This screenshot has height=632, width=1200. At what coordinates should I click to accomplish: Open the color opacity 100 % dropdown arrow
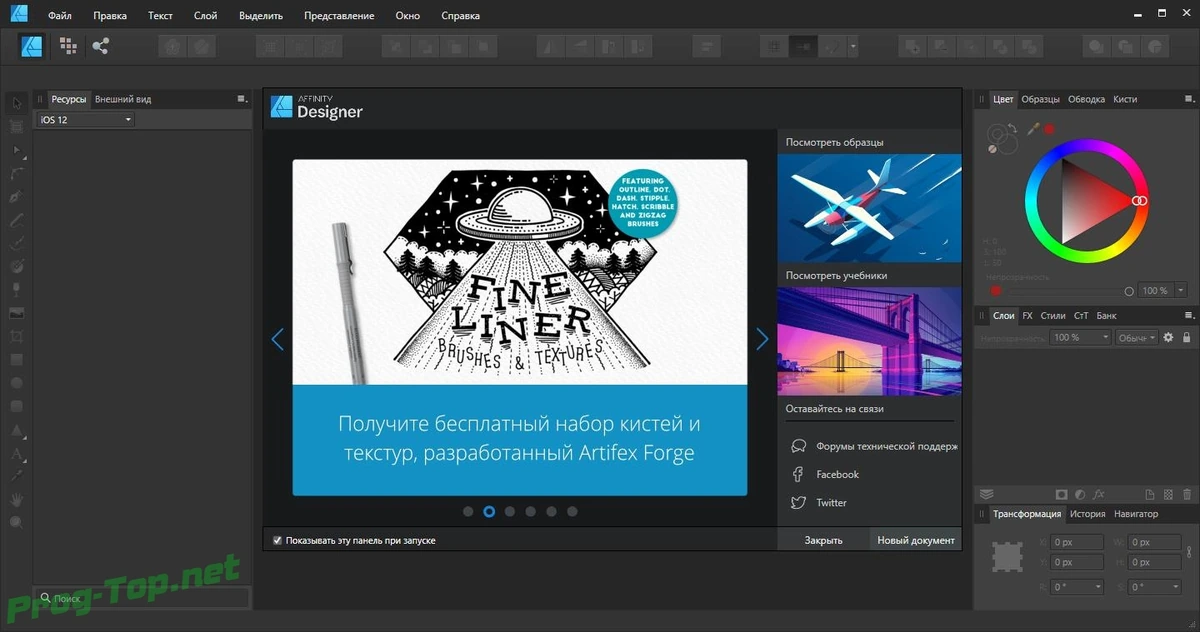click(x=1181, y=290)
